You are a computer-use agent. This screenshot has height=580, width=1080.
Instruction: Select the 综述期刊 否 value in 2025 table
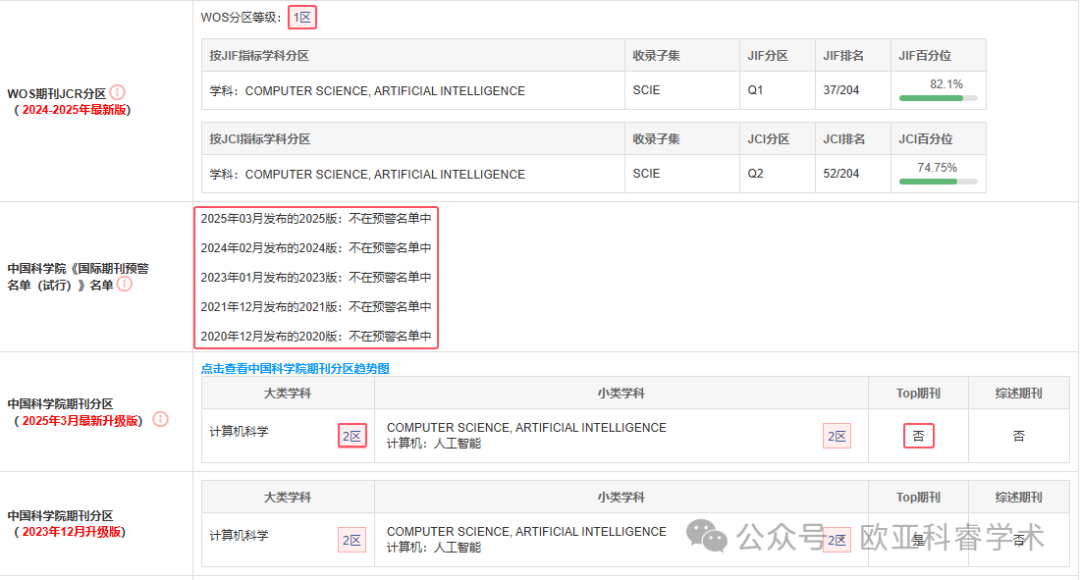coord(1019,436)
